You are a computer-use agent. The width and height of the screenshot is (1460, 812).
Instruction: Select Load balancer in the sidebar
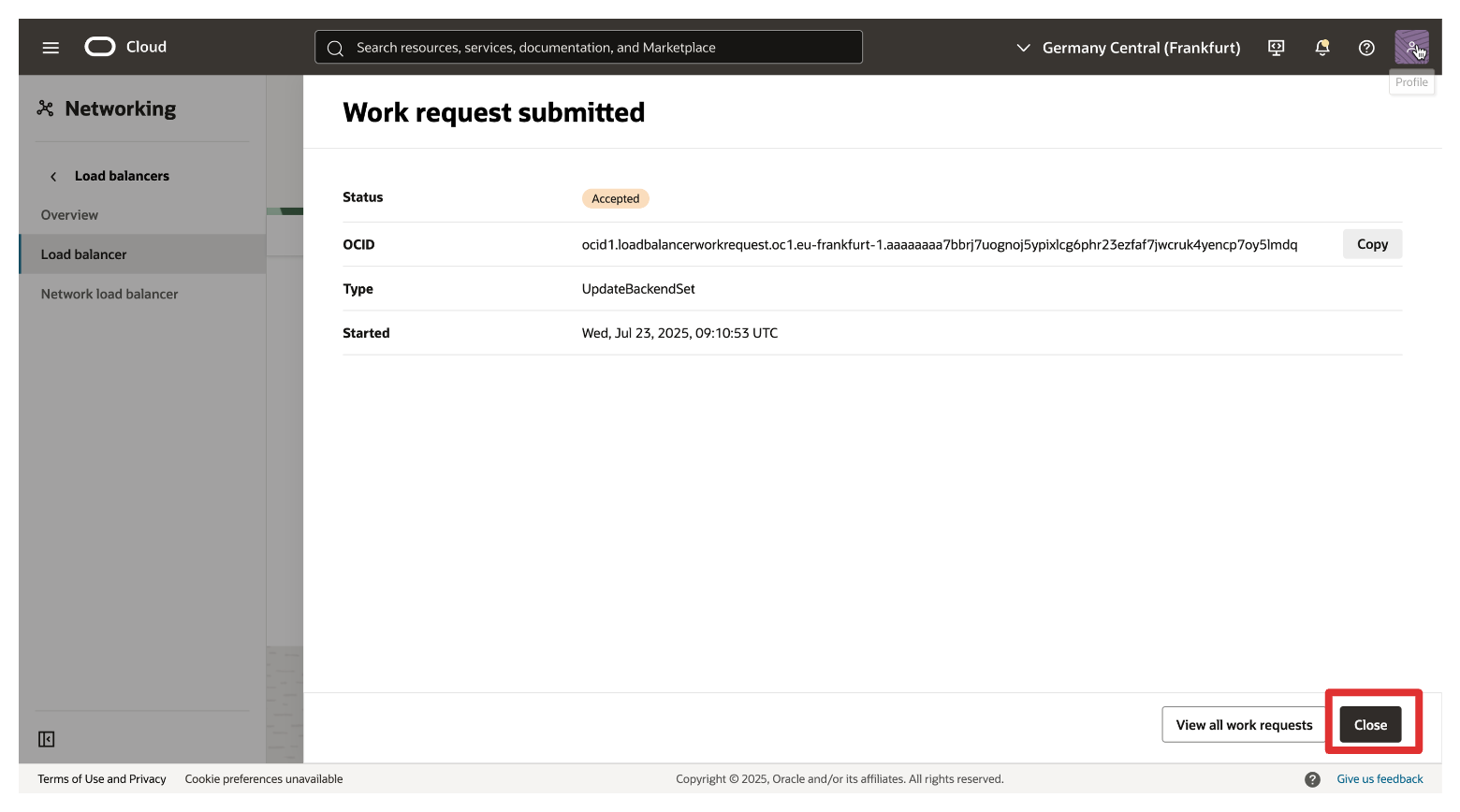[83, 254]
